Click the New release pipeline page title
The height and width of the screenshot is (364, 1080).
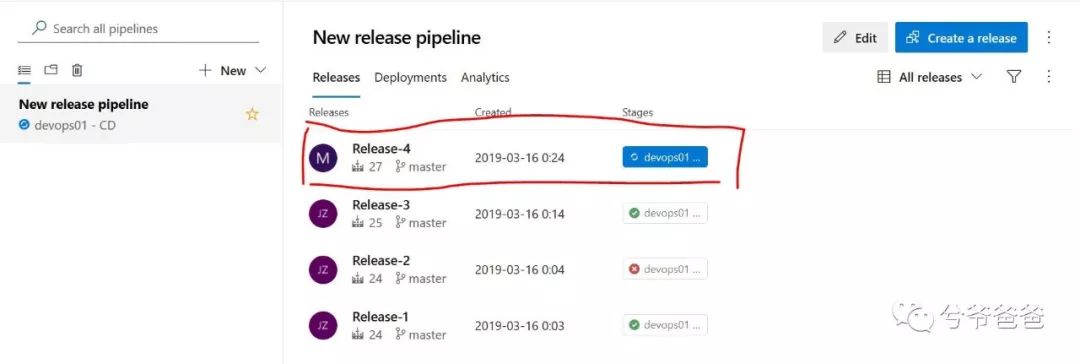tap(397, 37)
